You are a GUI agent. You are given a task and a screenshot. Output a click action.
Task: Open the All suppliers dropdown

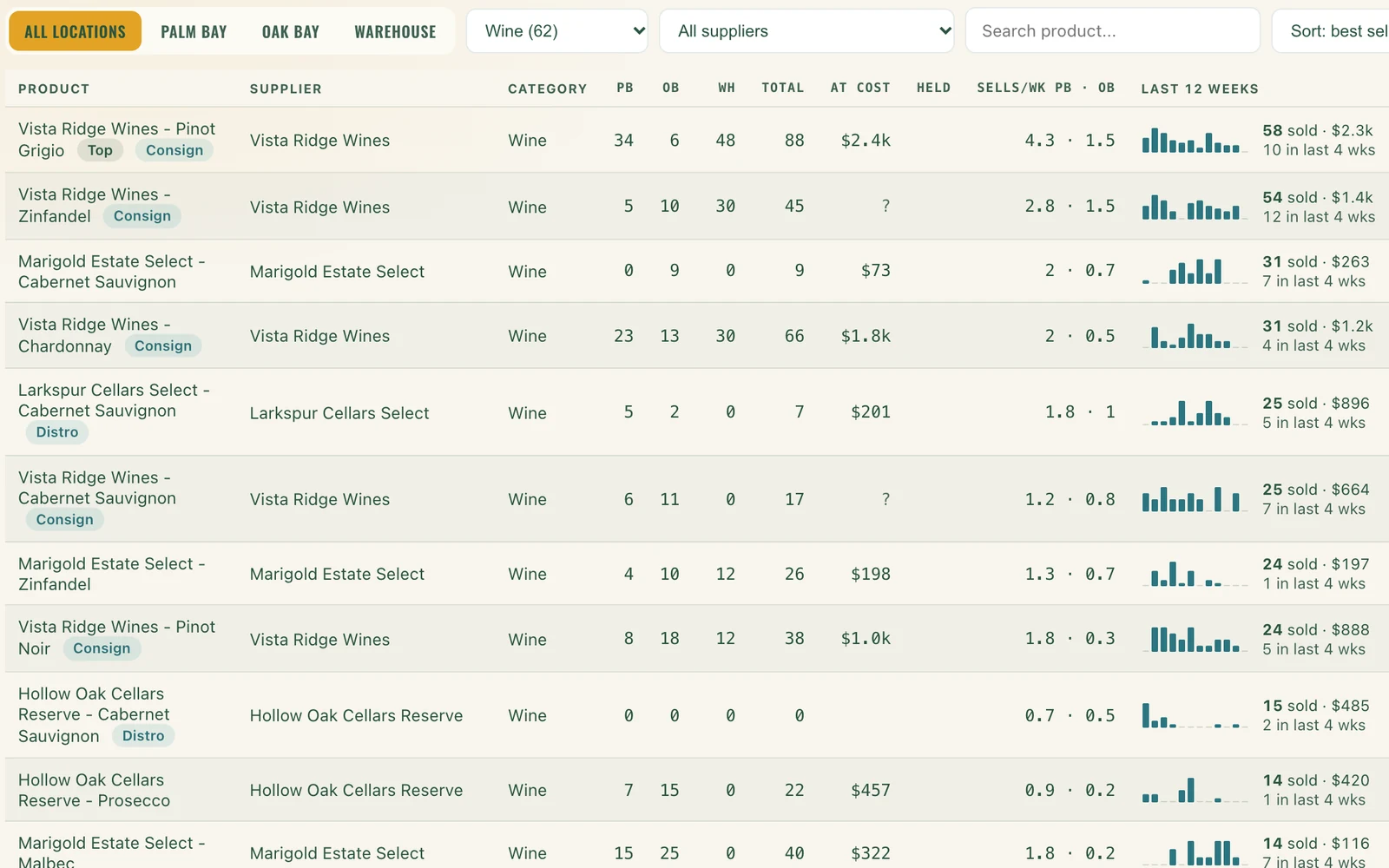pos(807,31)
